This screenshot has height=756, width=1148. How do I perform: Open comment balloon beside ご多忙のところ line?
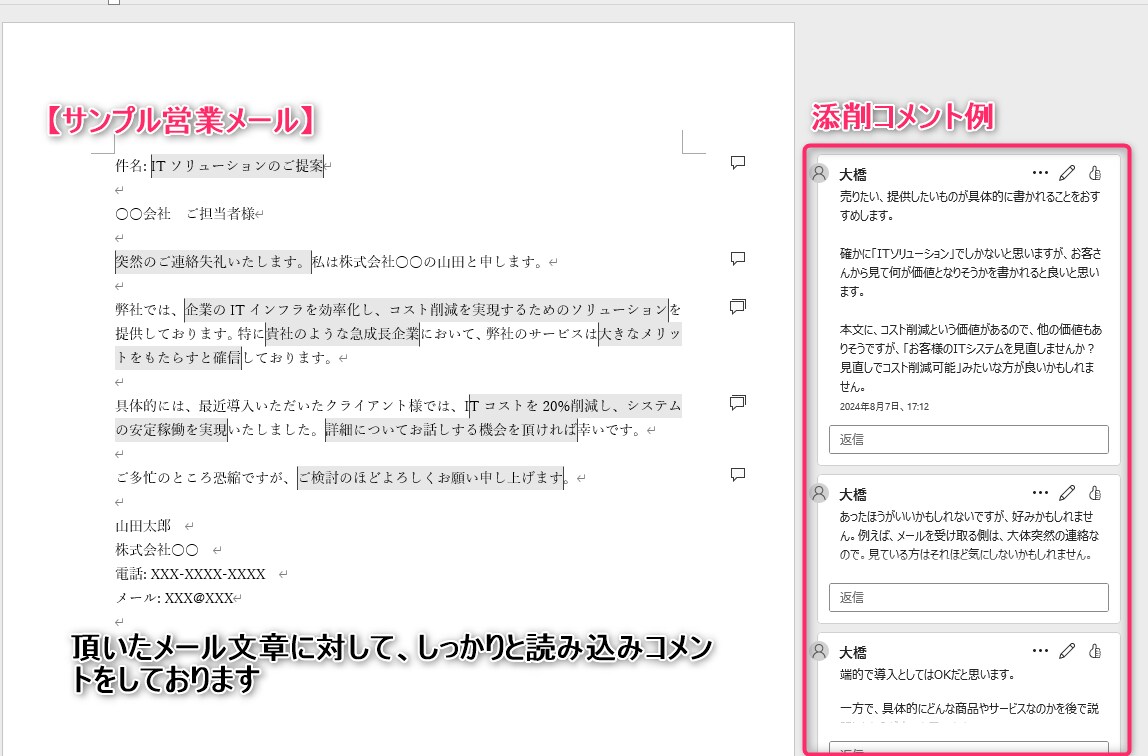click(x=738, y=474)
